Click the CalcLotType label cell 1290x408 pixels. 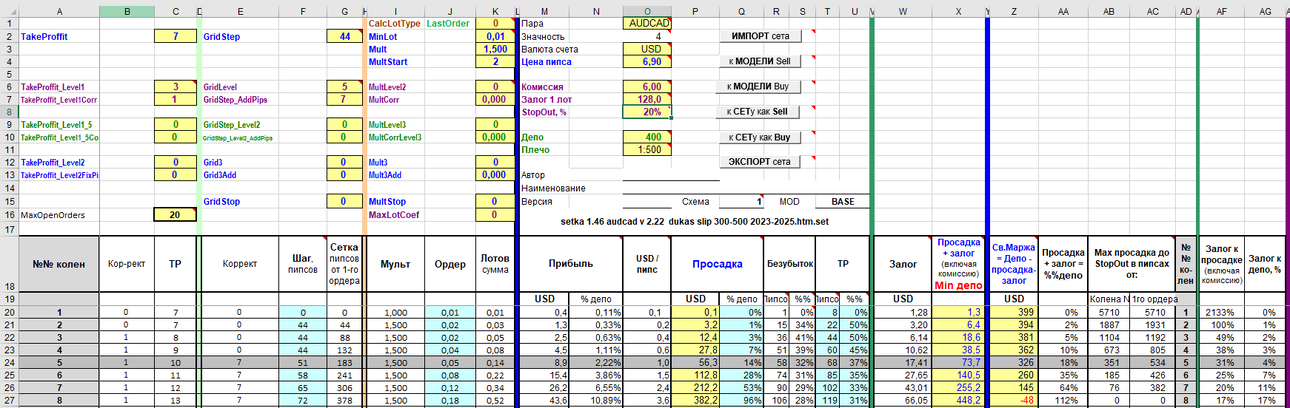tap(394, 23)
